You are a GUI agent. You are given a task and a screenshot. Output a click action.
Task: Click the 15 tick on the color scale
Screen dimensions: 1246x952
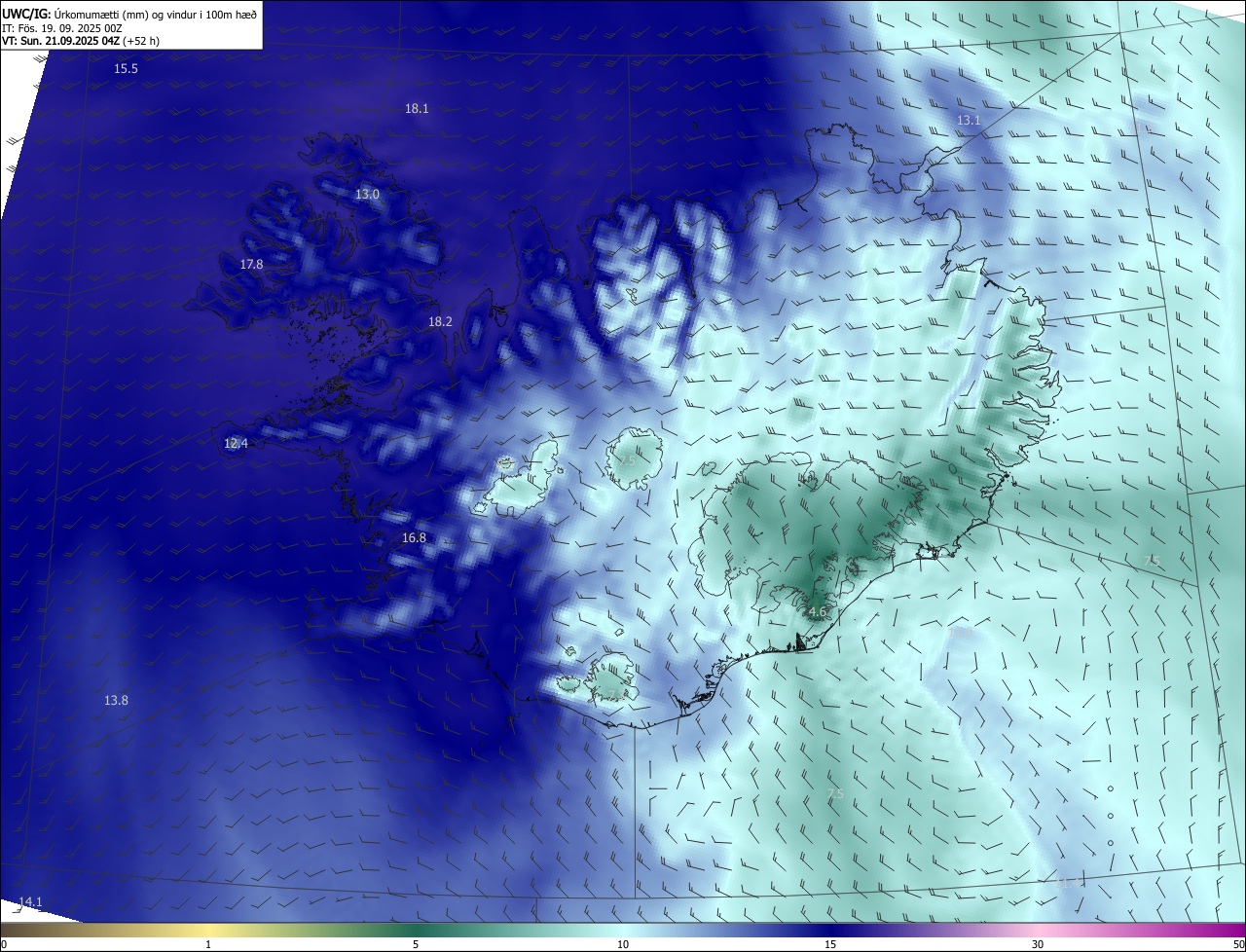click(830, 944)
